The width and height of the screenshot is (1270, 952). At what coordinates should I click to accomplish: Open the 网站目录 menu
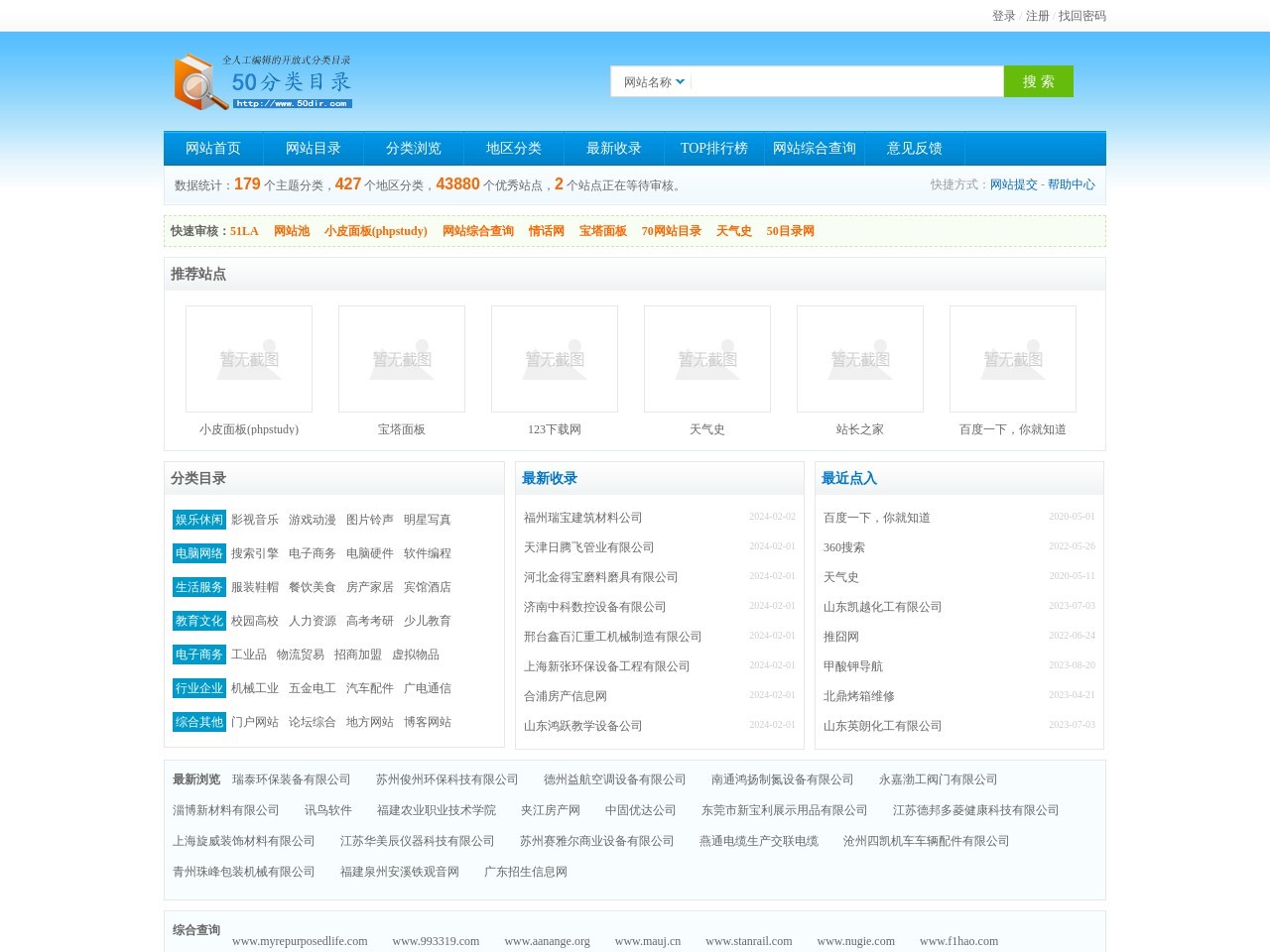[314, 148]
